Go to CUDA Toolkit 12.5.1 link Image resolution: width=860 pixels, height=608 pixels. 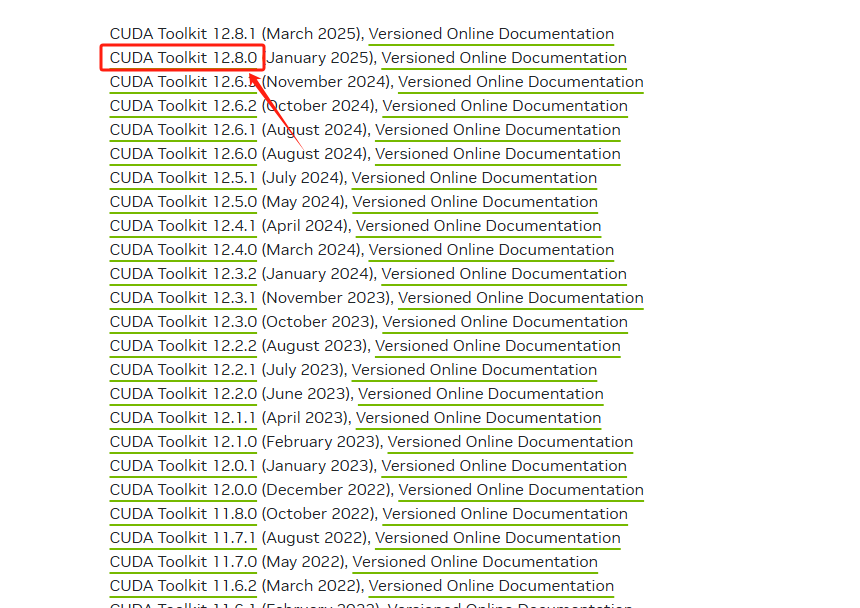(x=183, y=178)
